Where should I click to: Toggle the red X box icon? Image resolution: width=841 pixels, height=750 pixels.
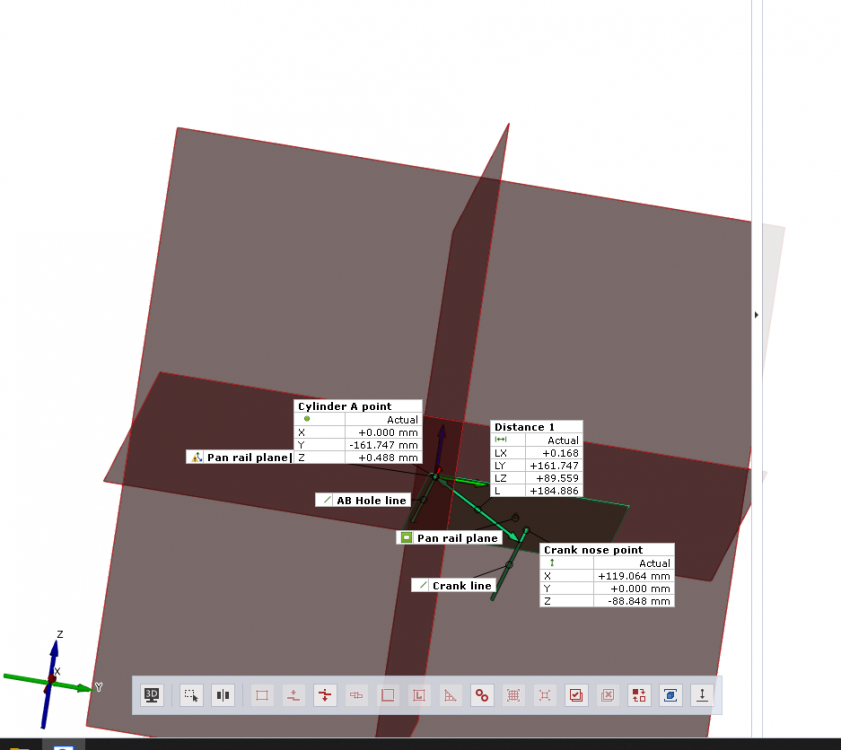607,695
